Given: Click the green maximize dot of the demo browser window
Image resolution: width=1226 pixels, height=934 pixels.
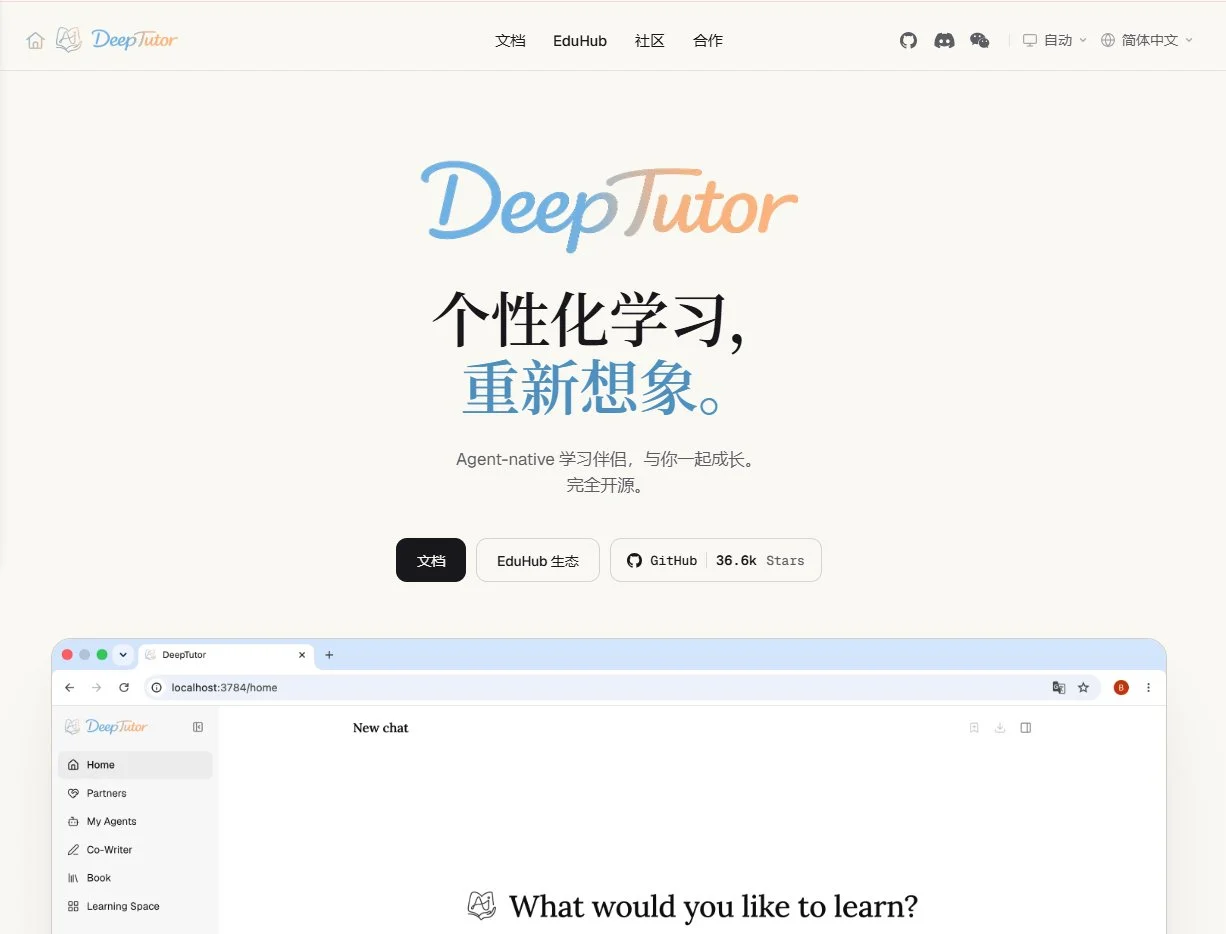Looking at the screenshot, I should [x=102, y=655].
